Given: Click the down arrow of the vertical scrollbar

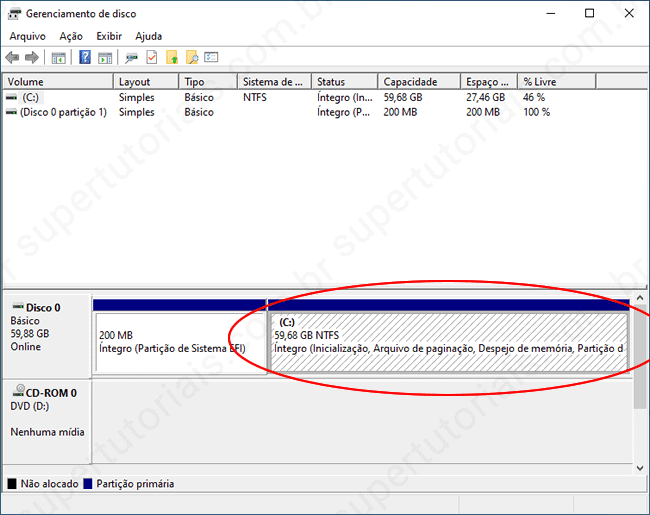Looking at the screenshot, I should 640,467.
